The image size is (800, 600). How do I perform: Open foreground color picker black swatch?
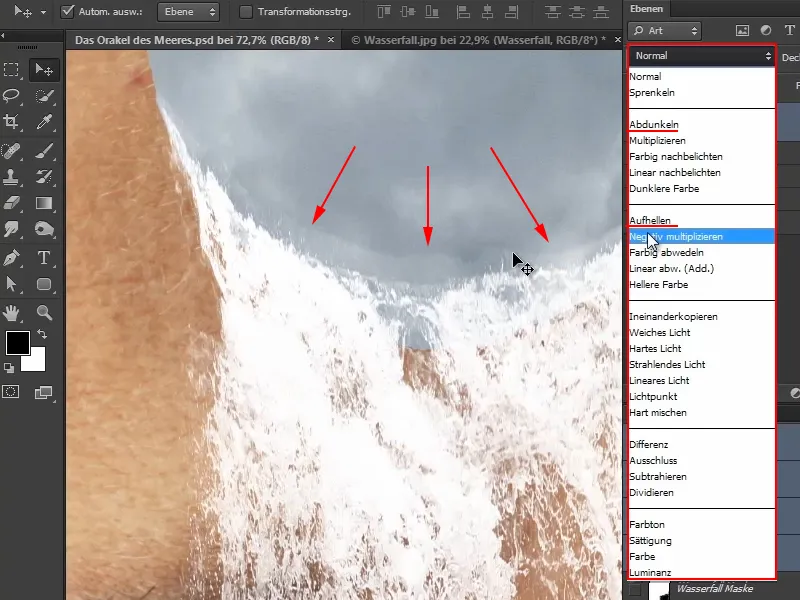(17, 342)
